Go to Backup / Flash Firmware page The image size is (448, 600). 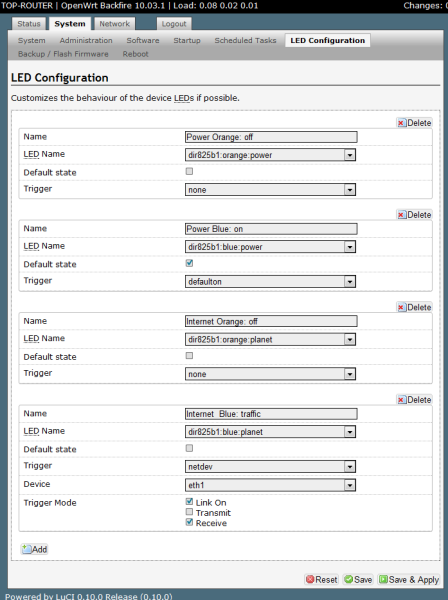click(63, 54)
